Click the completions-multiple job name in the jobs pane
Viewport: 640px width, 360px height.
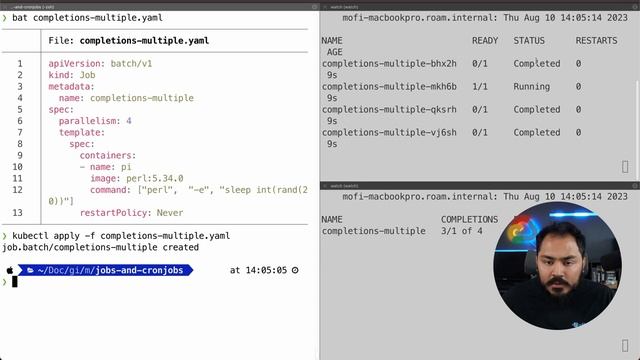pyautogui.click(x=373, y=231)
